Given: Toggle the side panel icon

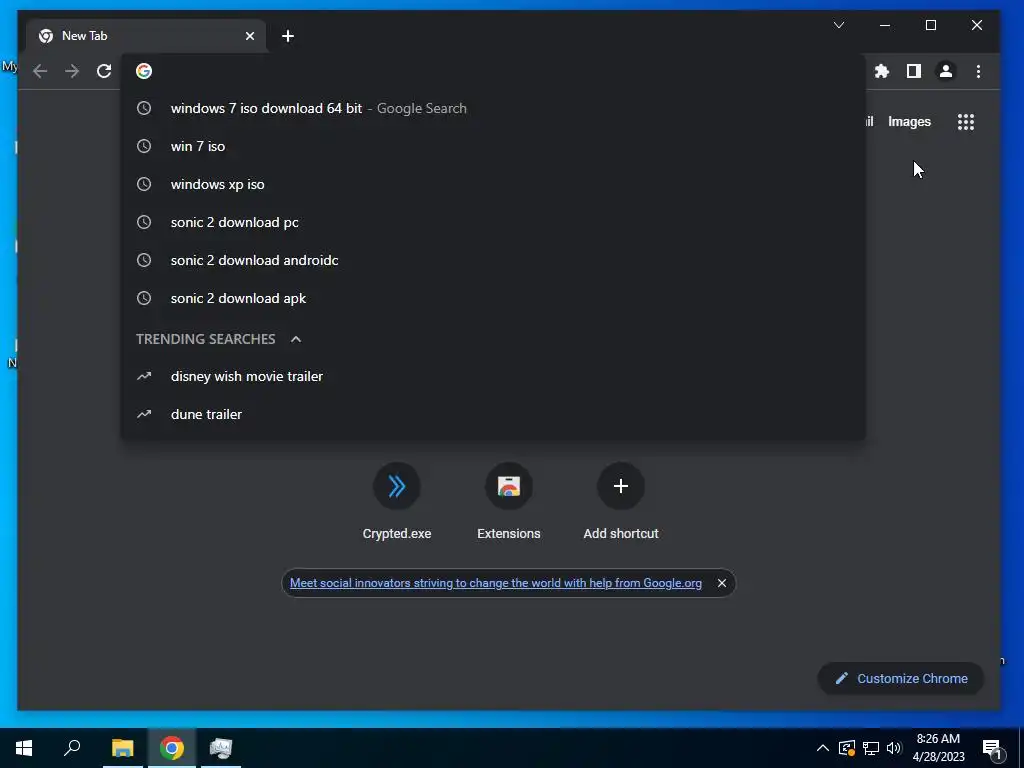Looking at the screenshot, I should tap(914, 71).
